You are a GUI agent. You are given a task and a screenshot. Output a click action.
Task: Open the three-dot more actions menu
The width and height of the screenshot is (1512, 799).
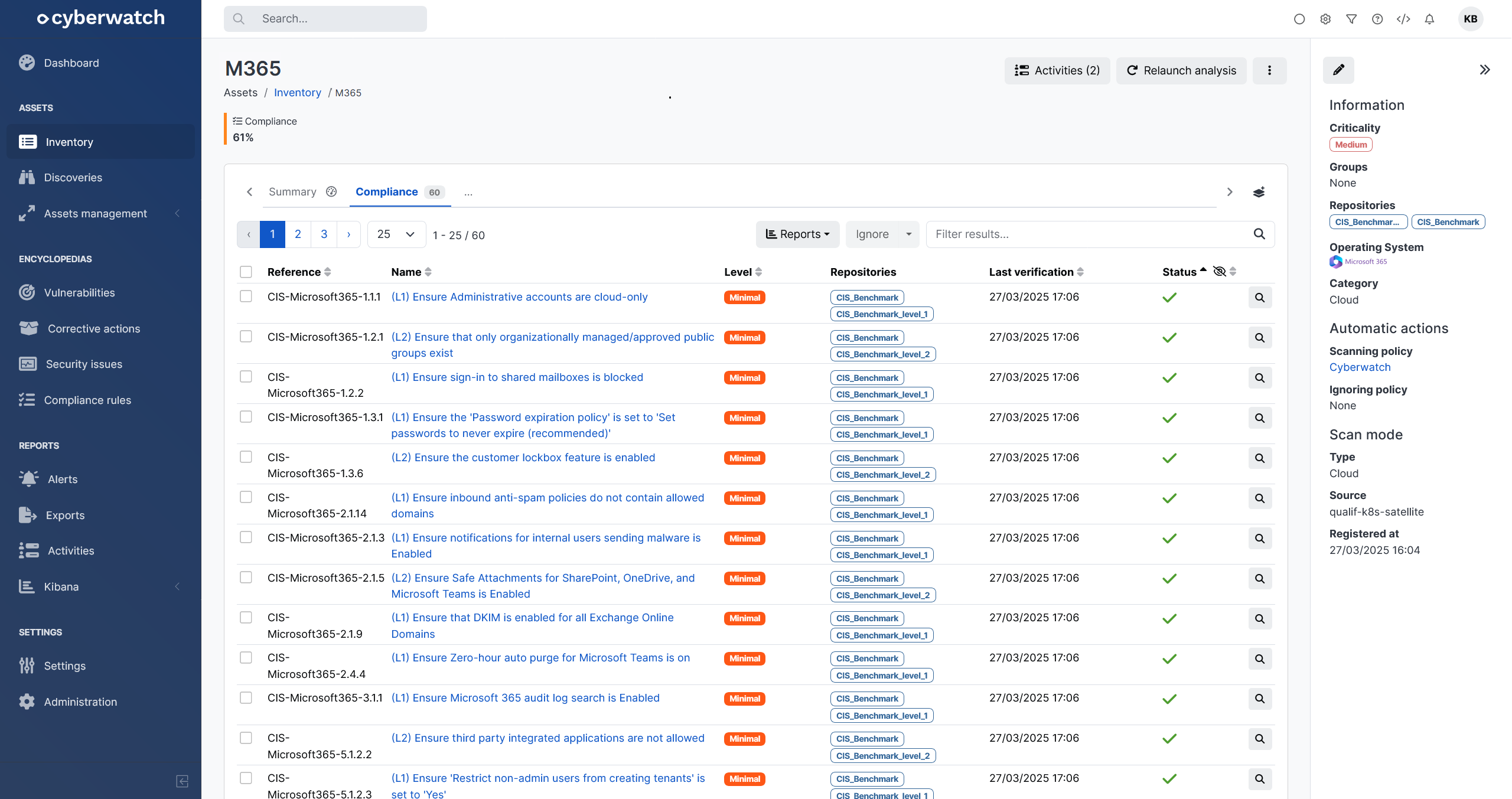[1269, 70]
